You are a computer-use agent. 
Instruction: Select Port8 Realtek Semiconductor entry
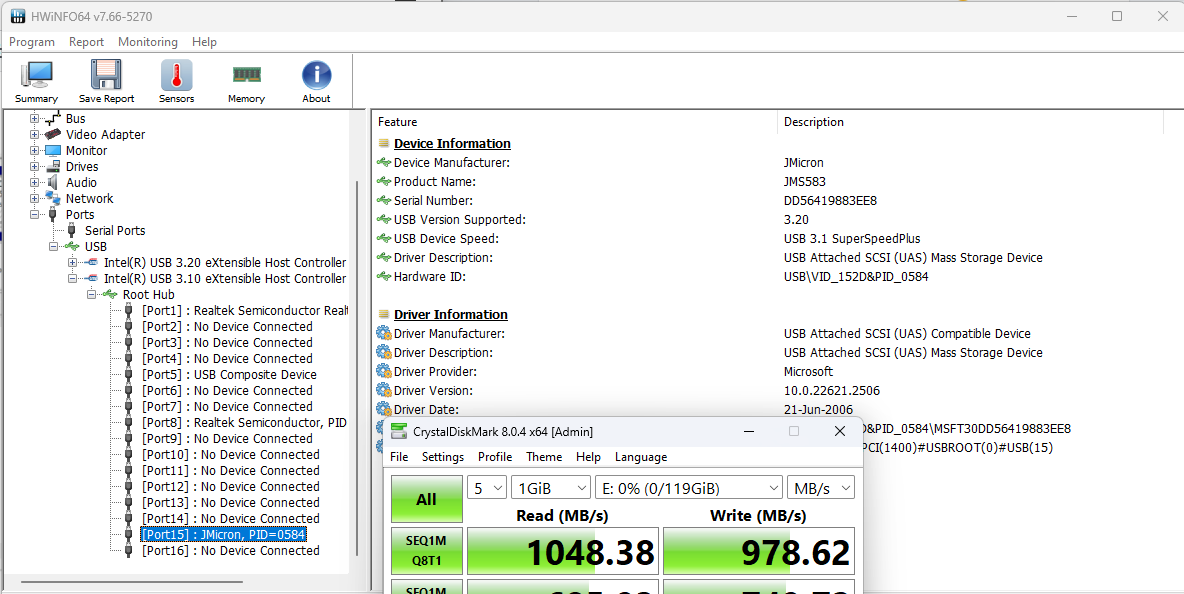(244, 423)
